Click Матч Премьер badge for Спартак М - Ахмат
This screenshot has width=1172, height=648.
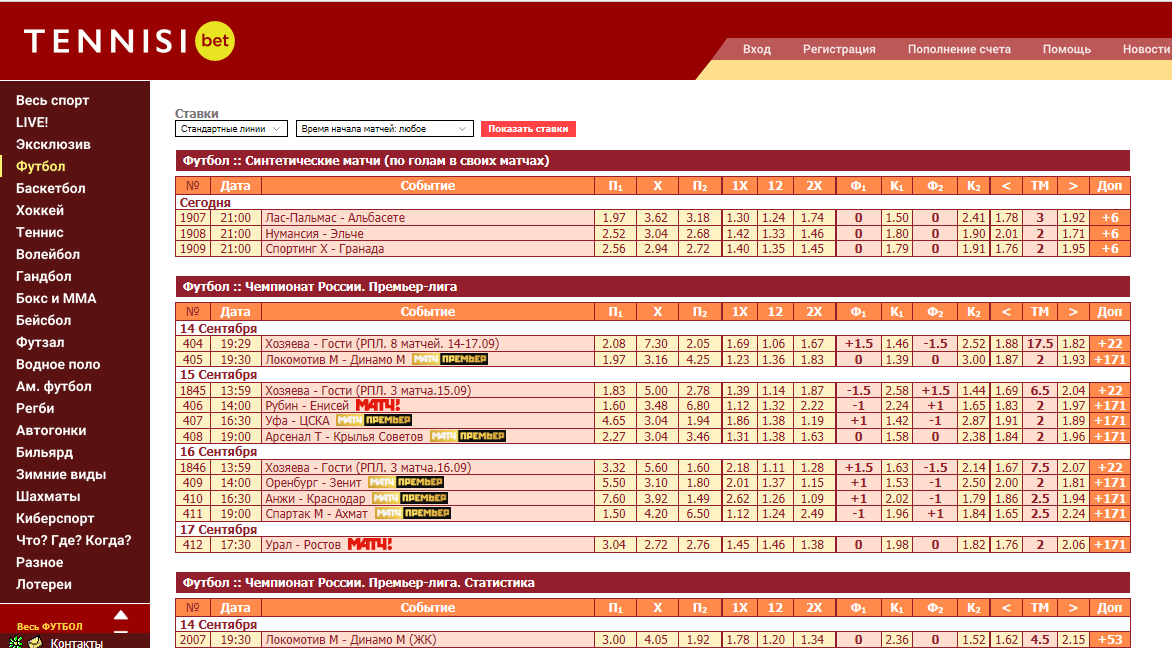(x=413, y=513)
